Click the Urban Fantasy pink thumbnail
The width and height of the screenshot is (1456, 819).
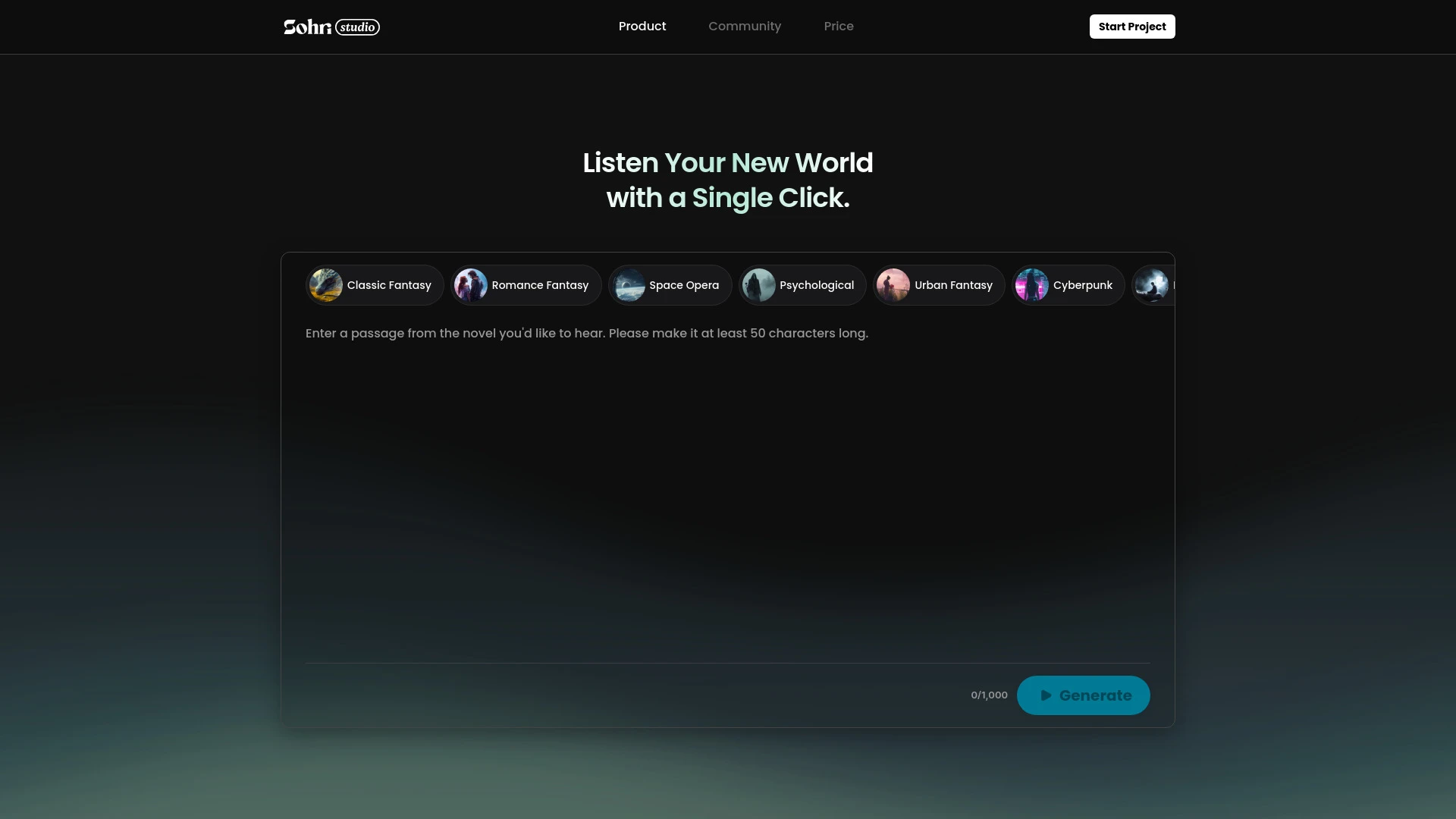coord(893,285)
